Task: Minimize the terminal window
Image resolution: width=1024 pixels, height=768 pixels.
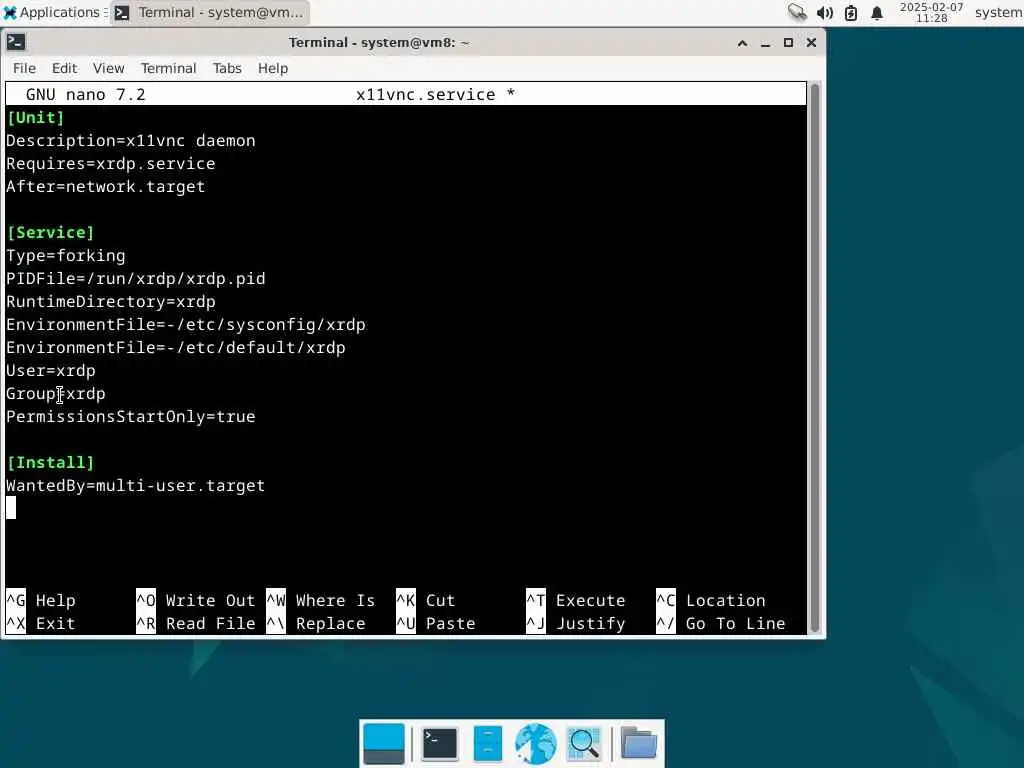Action: pyautogui.click(x=765, y=43)
